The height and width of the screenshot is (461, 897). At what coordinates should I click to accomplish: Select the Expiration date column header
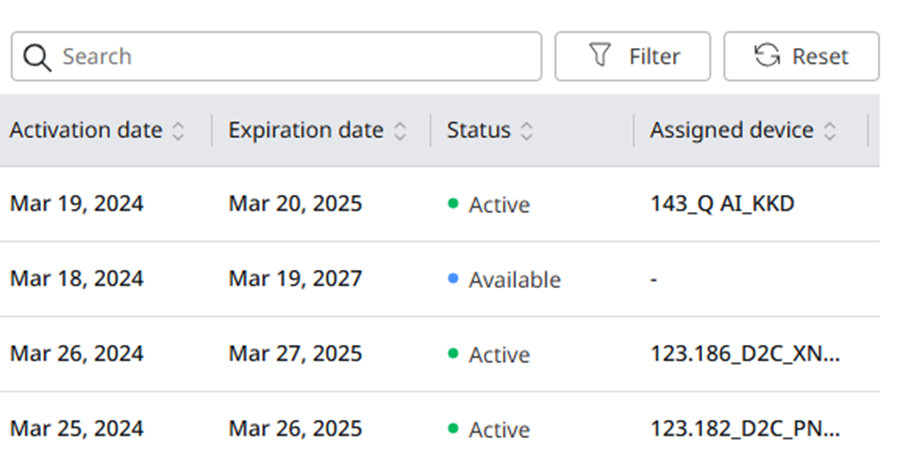(306, 130)
